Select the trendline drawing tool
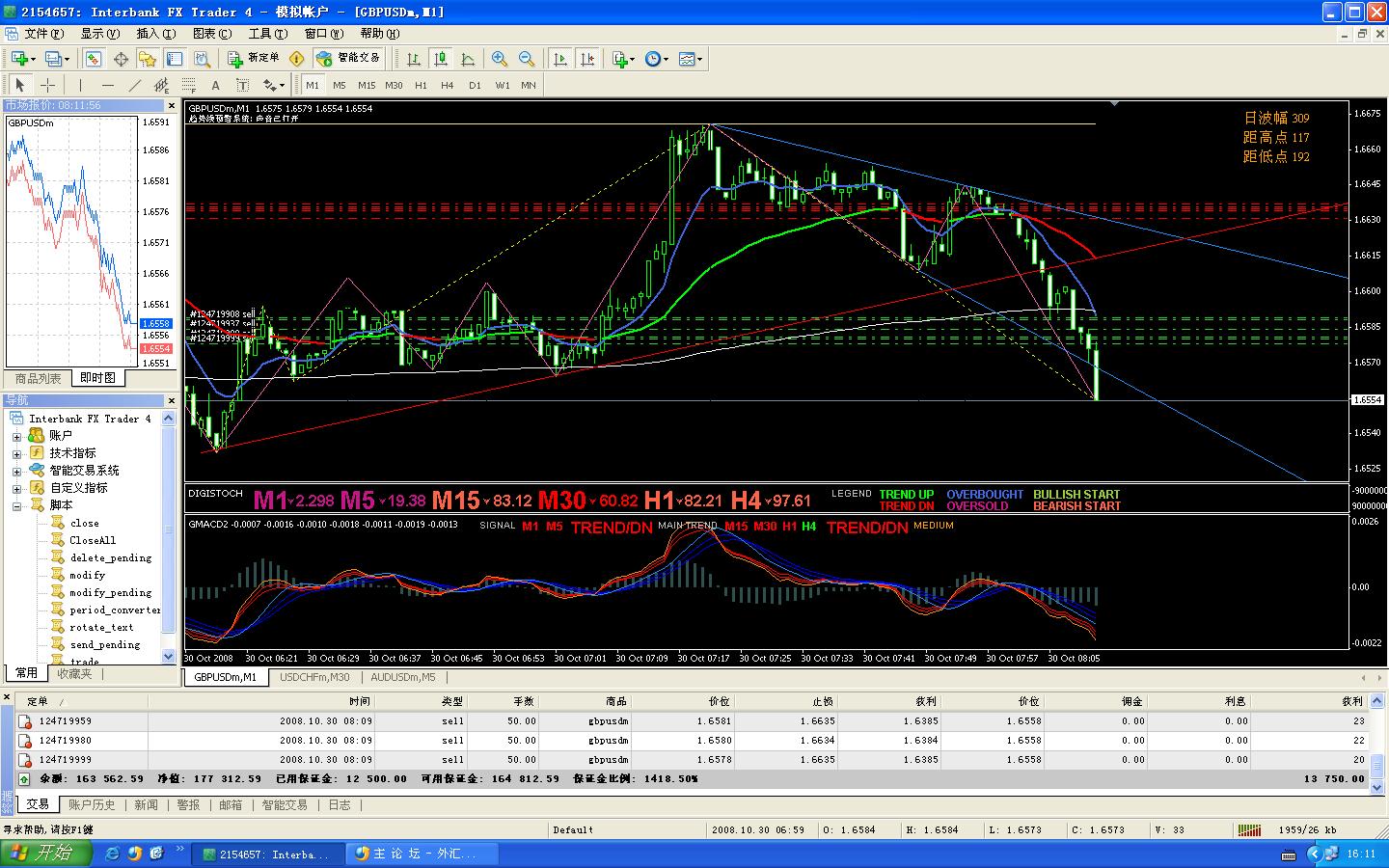Viewport: 1389px width, 868px height. (x=134, y=85)
